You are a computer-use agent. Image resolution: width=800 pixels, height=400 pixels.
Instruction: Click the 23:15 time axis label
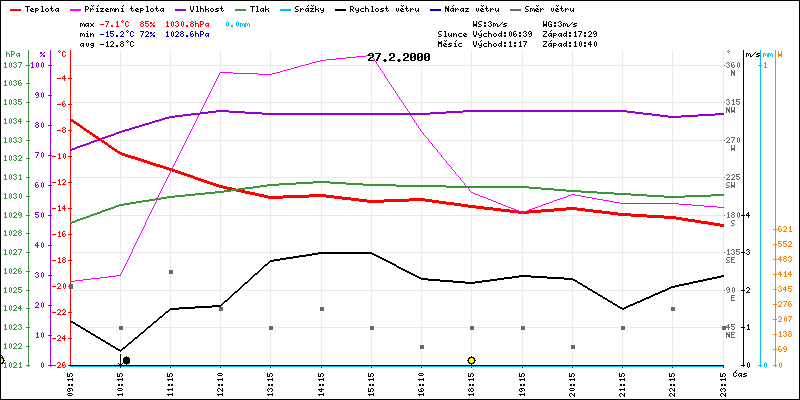click(723, 381)
